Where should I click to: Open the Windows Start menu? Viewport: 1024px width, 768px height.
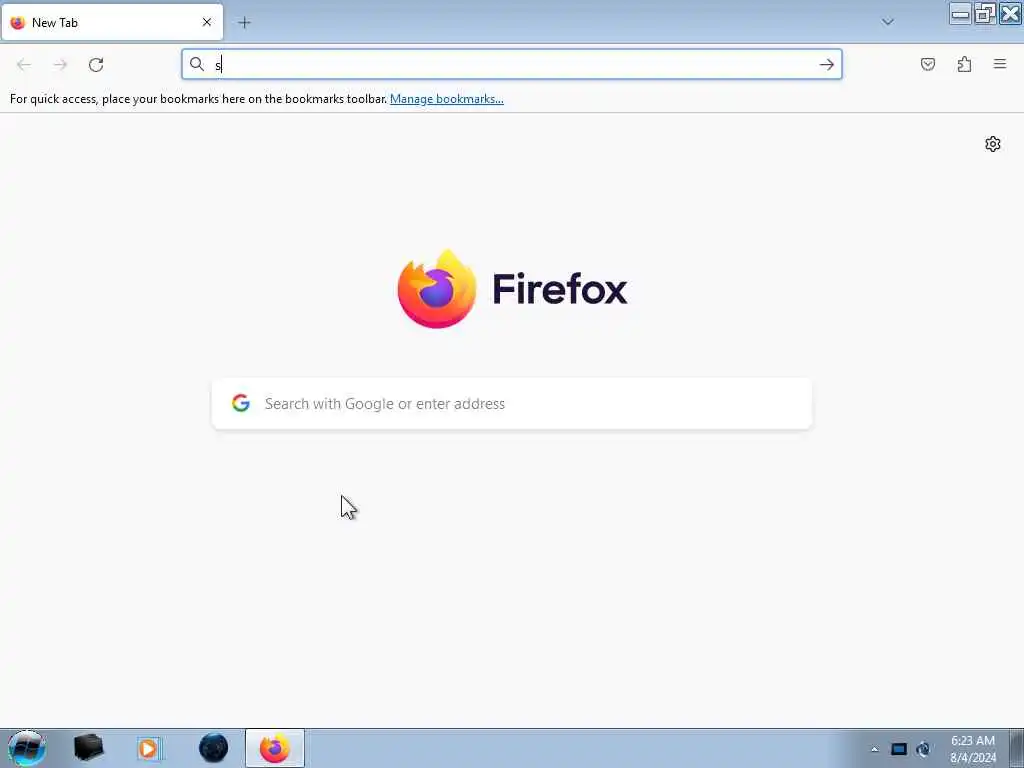pos(26,748)
